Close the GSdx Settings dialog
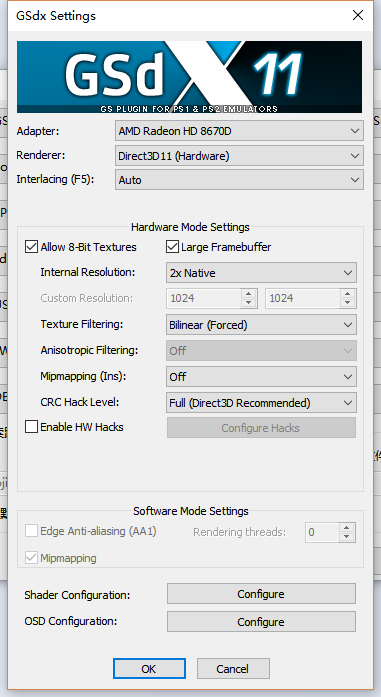The width and height of the screenshot is (381, 697). pos(357,16)
